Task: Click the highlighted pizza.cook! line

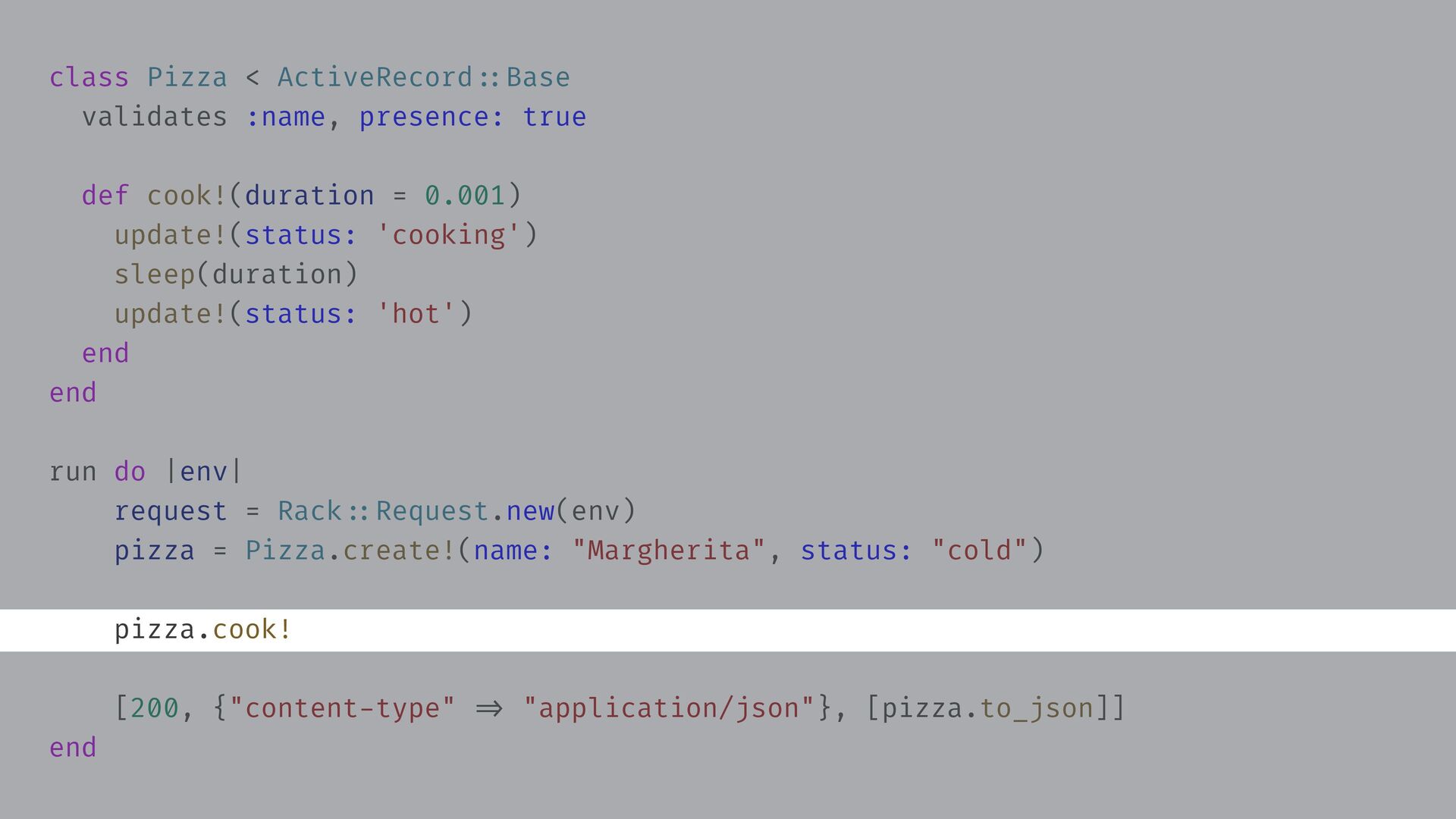Action: [202, 629]
